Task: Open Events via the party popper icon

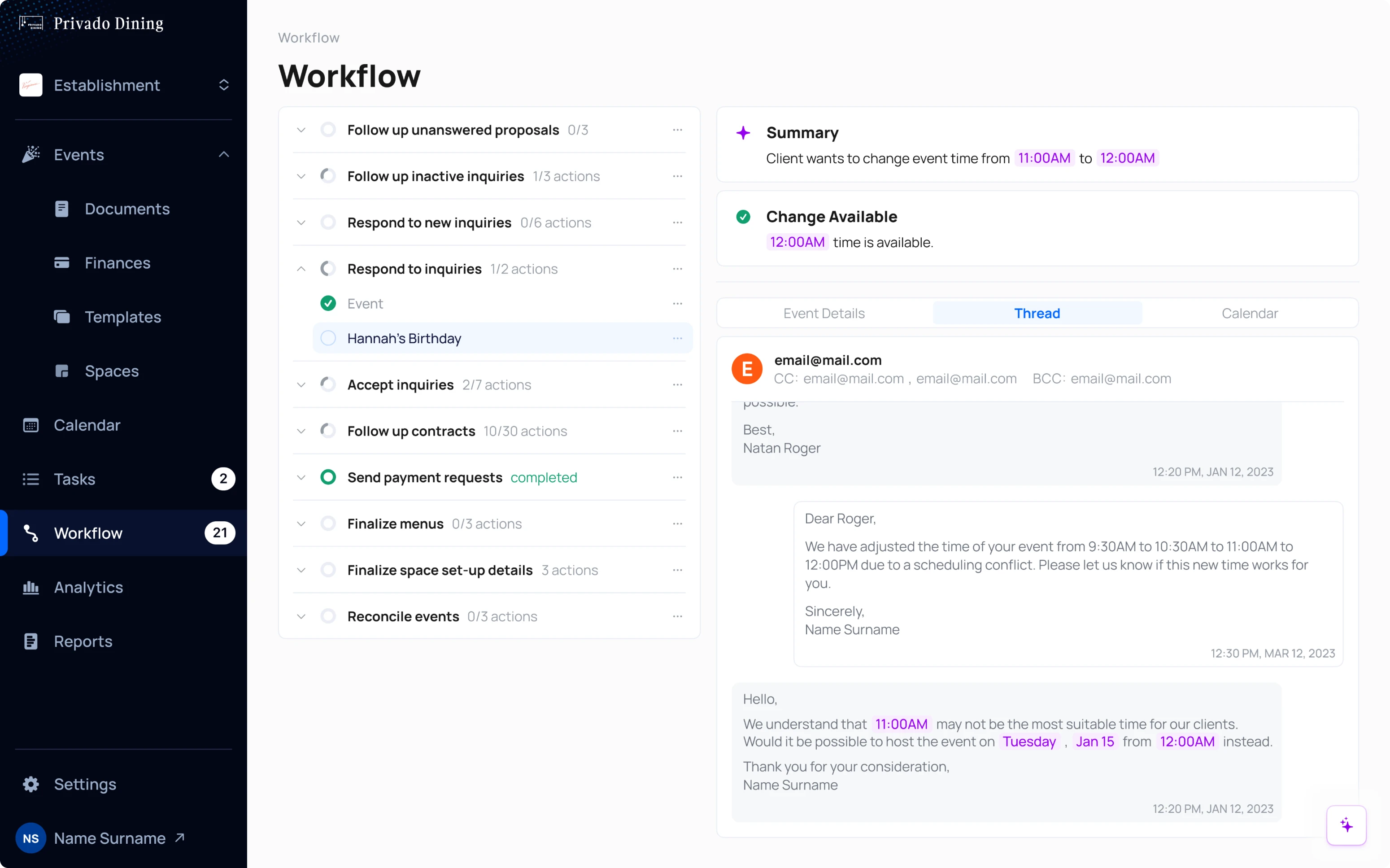Action: coord(31,154)
